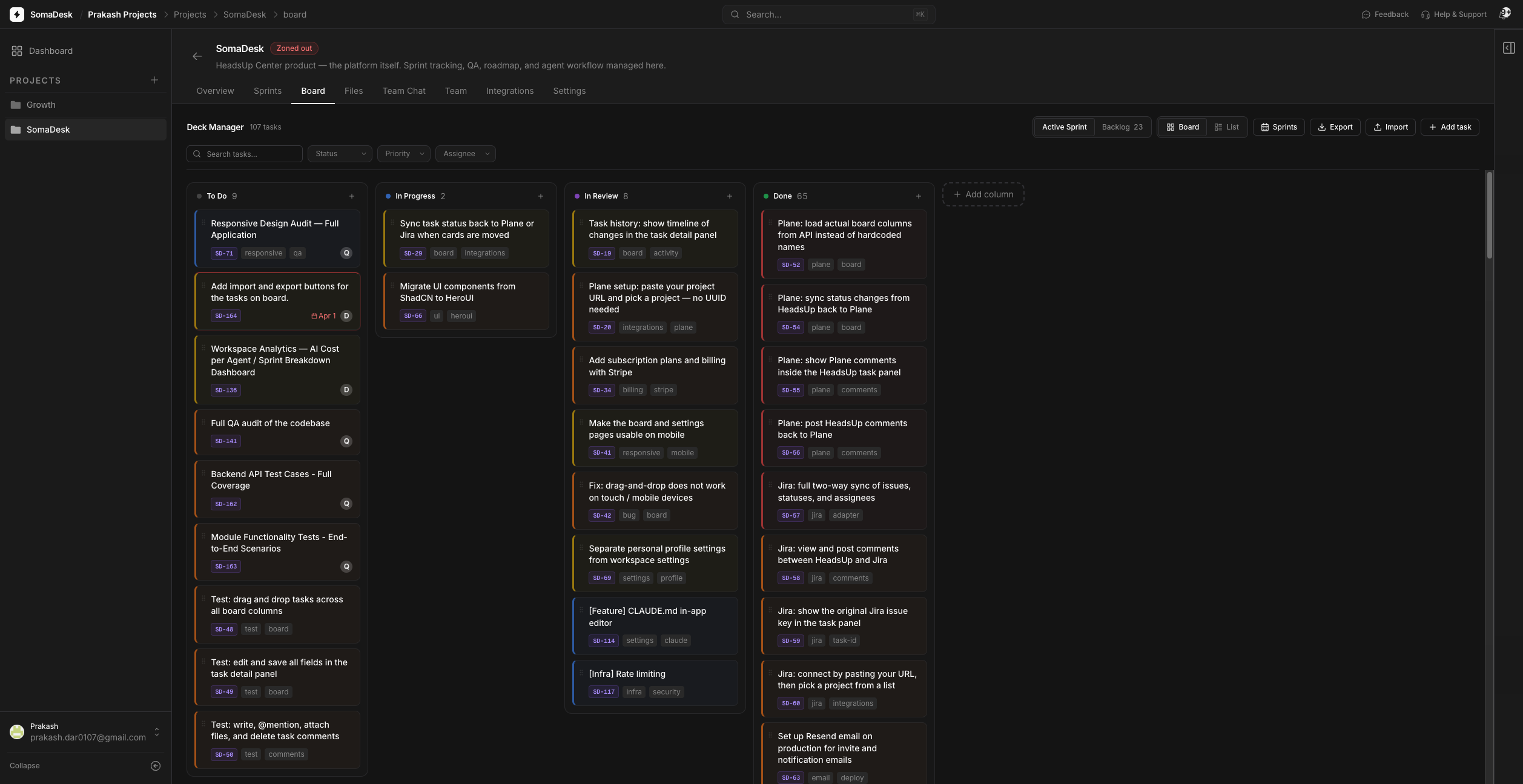Viewport: 1523px width, 784px height.
Task: Click the purple In Review status dot
Action: click(x=577, y=196)
